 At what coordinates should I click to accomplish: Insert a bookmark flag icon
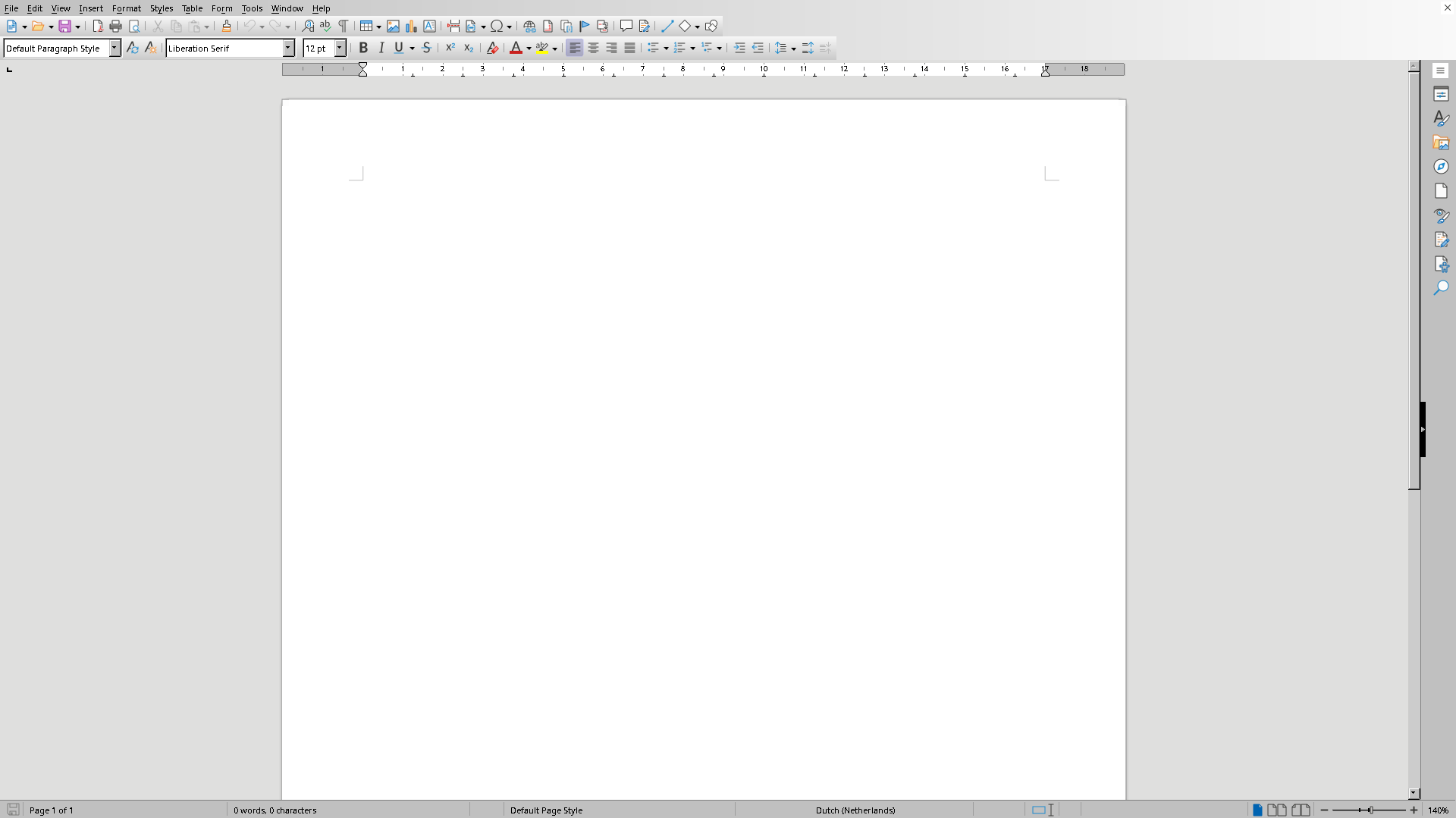(585, 27)
